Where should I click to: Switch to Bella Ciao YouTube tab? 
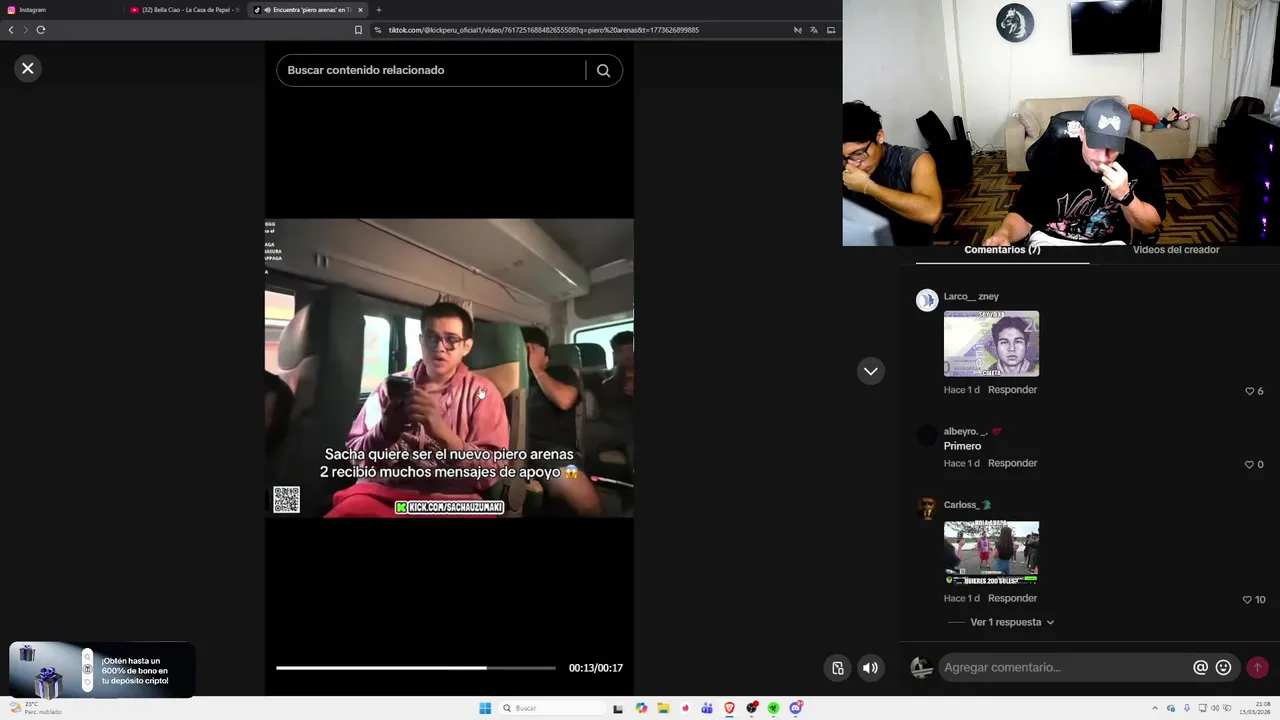pyautogui.click(x=185, y=10)
